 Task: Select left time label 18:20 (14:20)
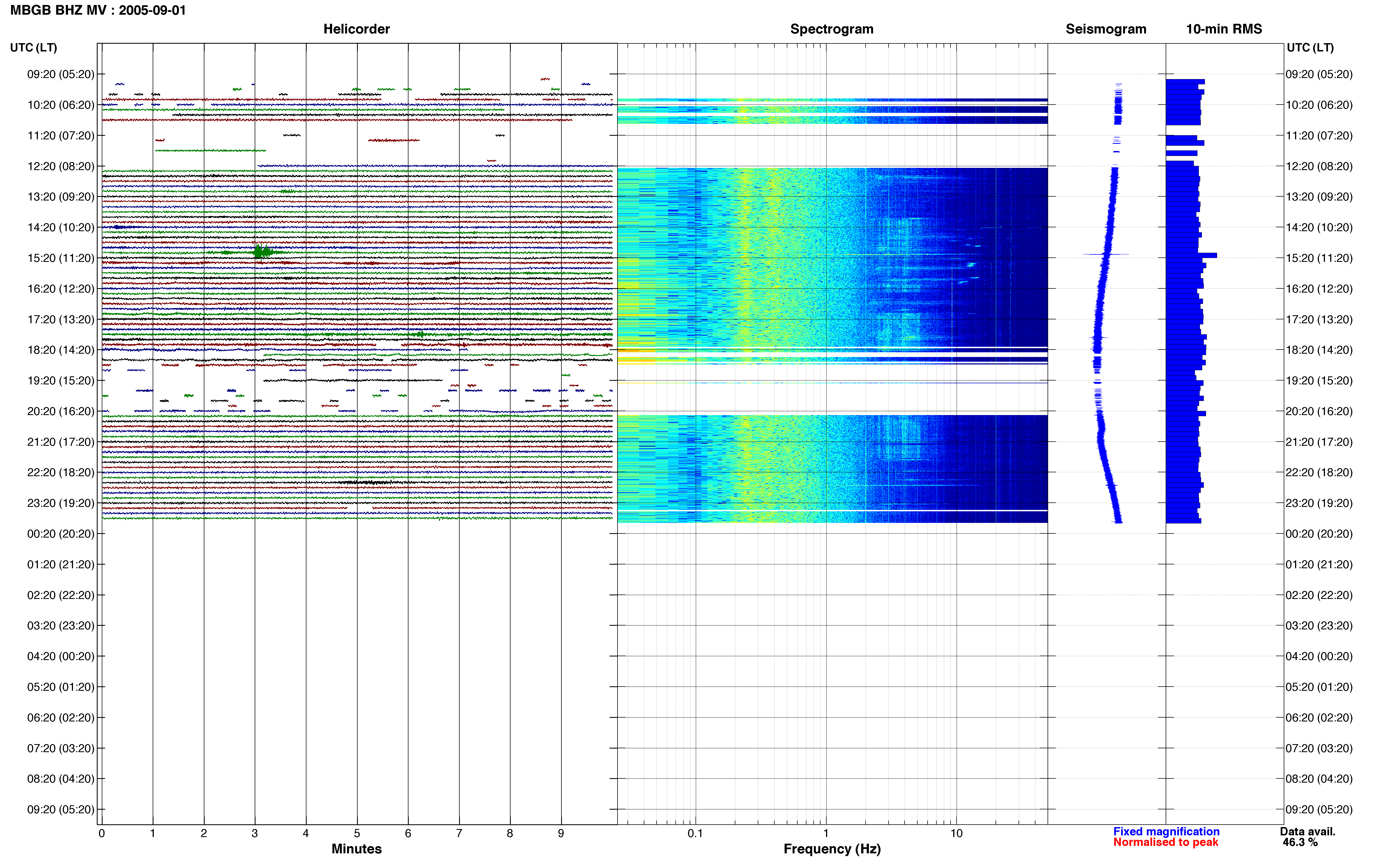coord(61,350)
